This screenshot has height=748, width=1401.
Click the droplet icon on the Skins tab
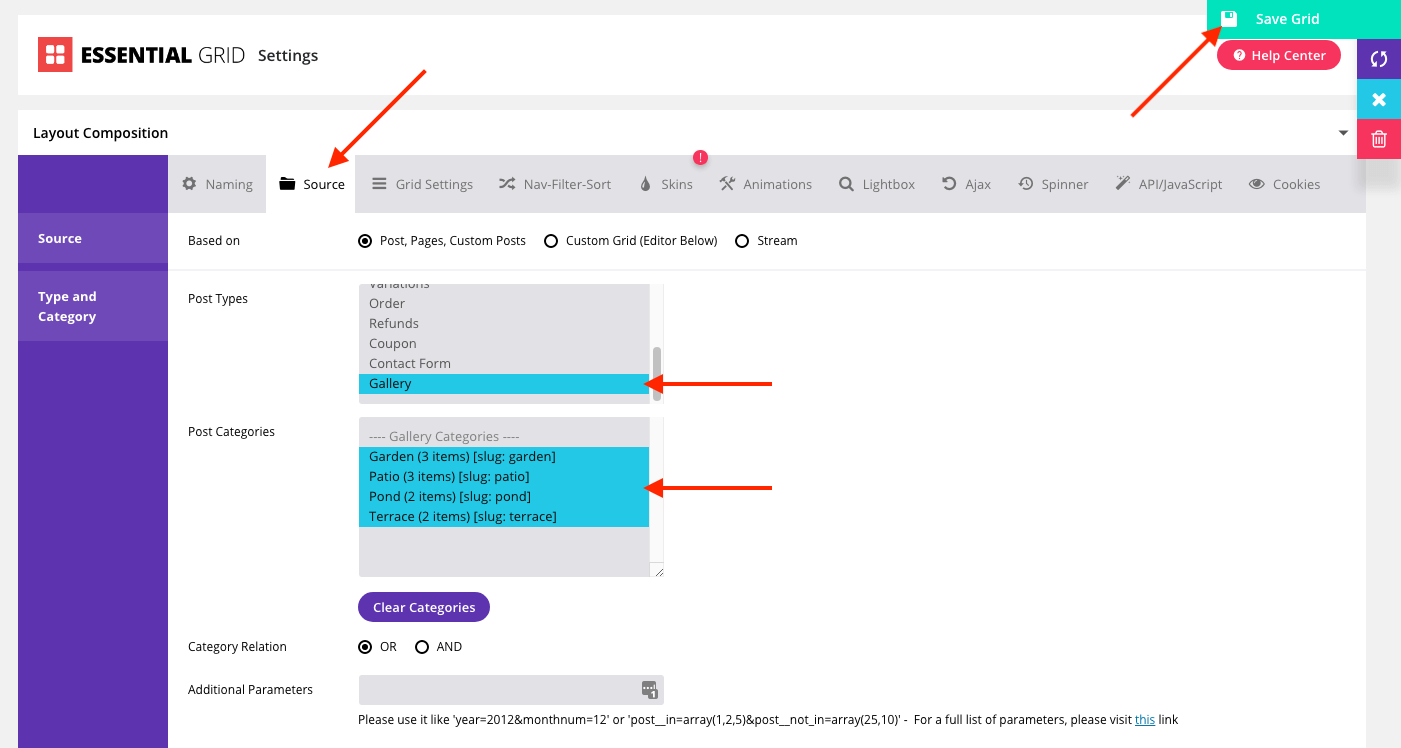(x=645, y=183)
